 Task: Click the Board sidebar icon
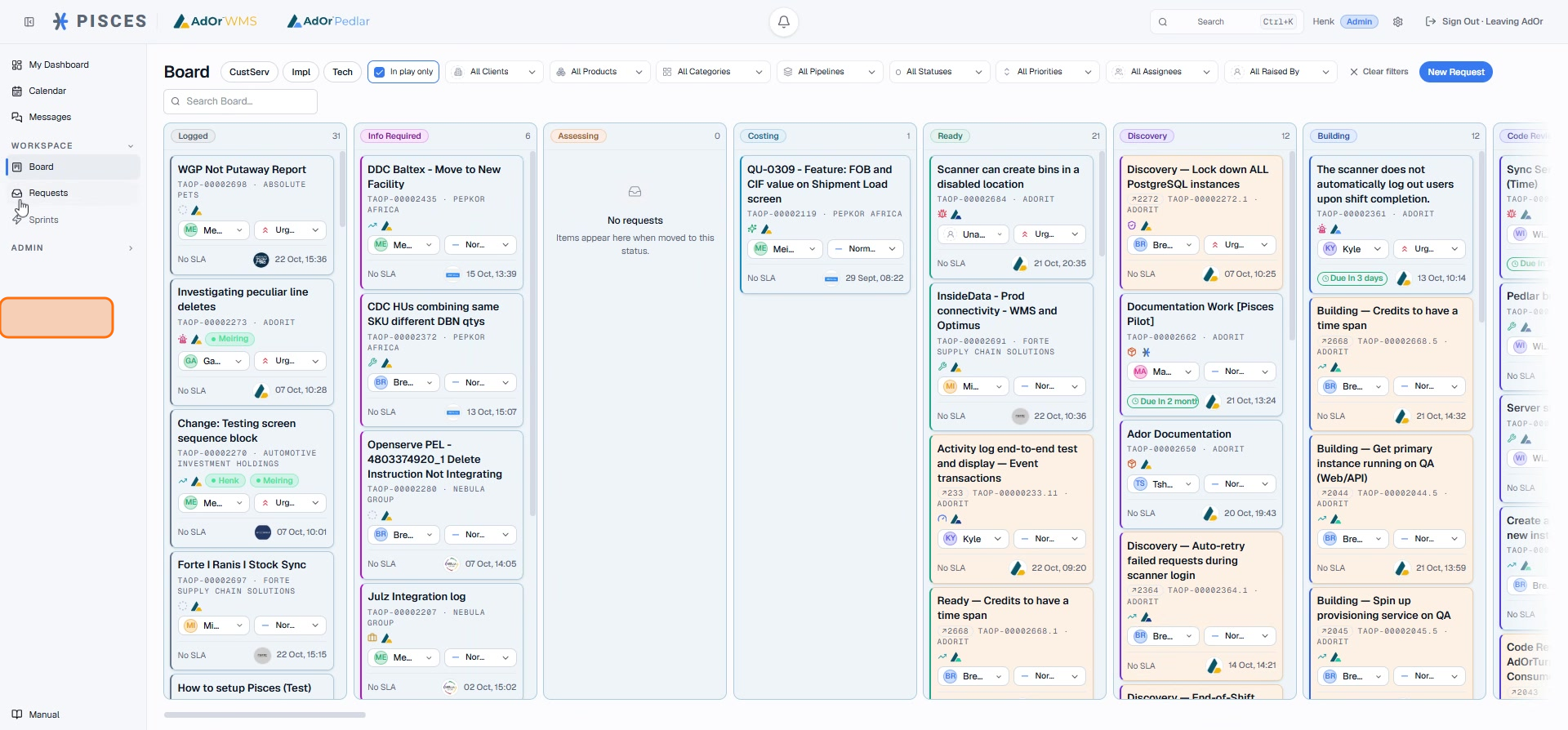click(x=17, y=167)
